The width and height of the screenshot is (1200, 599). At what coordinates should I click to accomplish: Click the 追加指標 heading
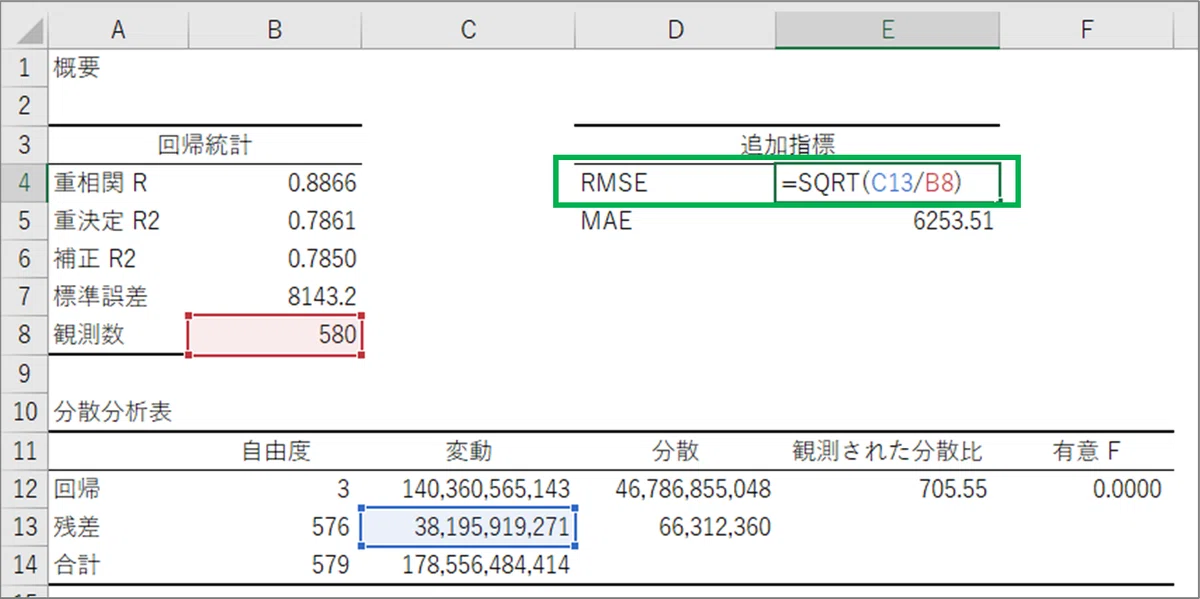(x=787, y=145)
